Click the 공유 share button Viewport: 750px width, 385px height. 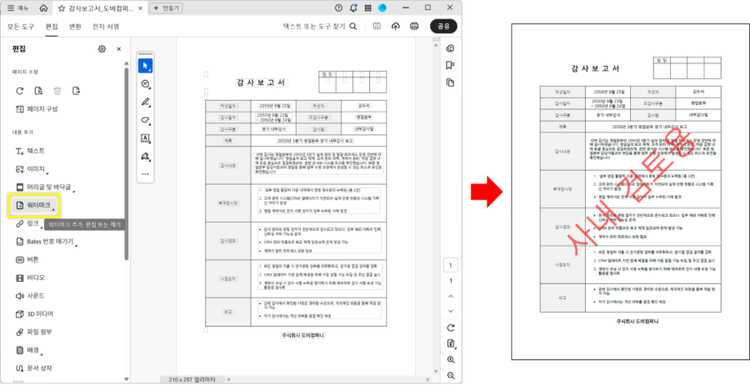click(x=443, y=26)
